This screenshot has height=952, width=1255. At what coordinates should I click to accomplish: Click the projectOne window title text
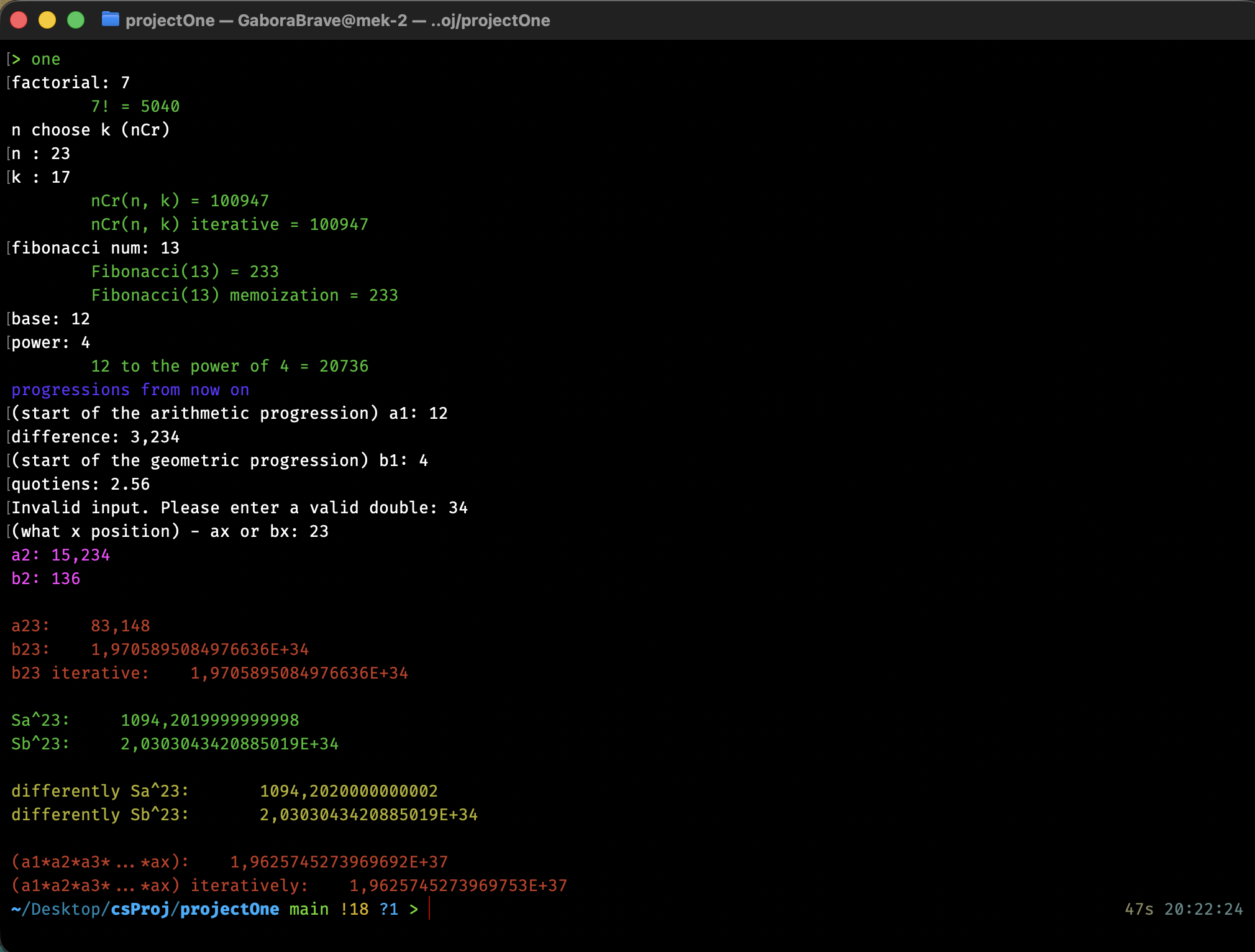pyautogui.click(x=337, y=21)
